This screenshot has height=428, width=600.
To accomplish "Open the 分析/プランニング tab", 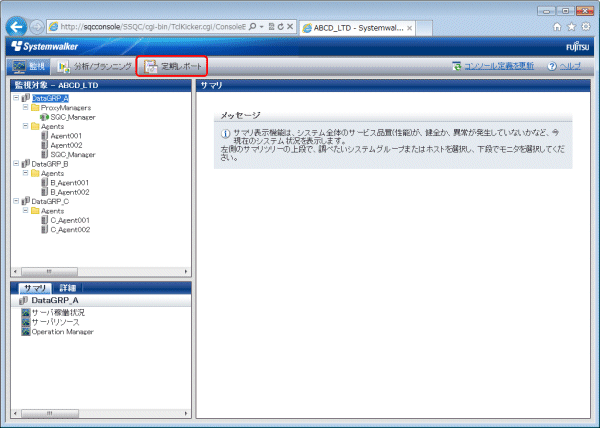I will (x=95, y=67).
